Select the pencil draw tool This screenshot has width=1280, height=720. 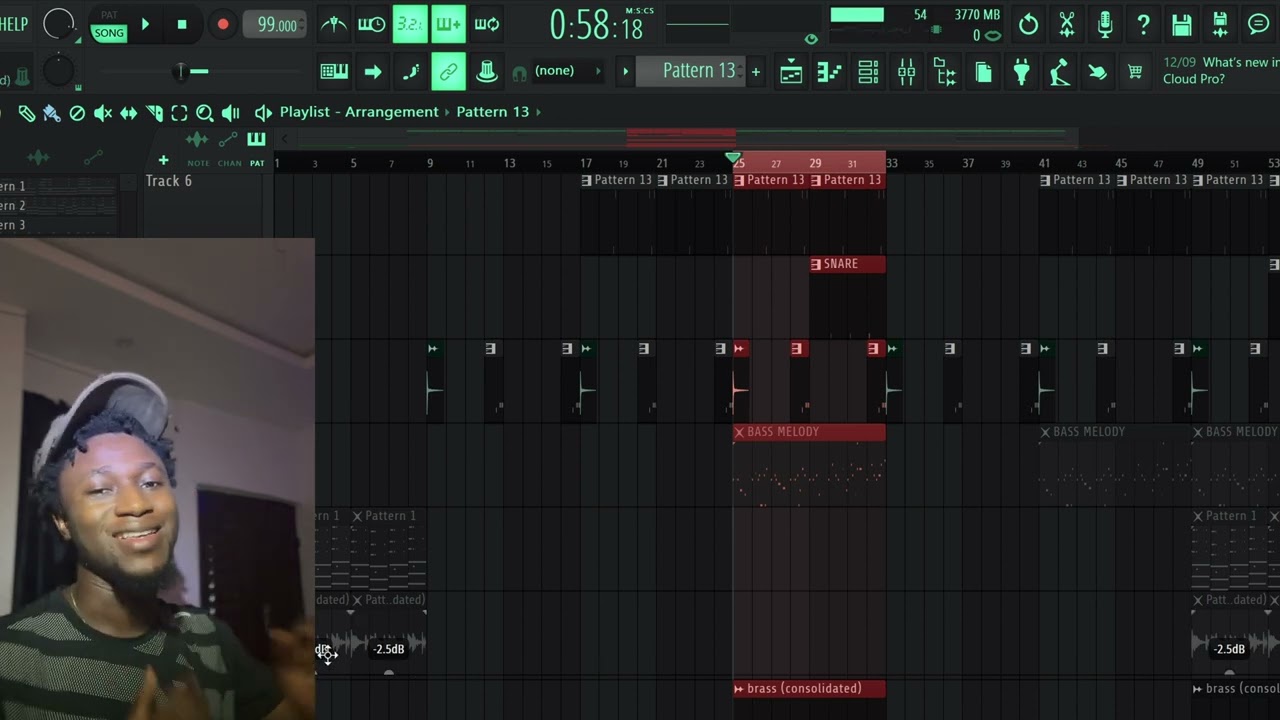(27, 113)
